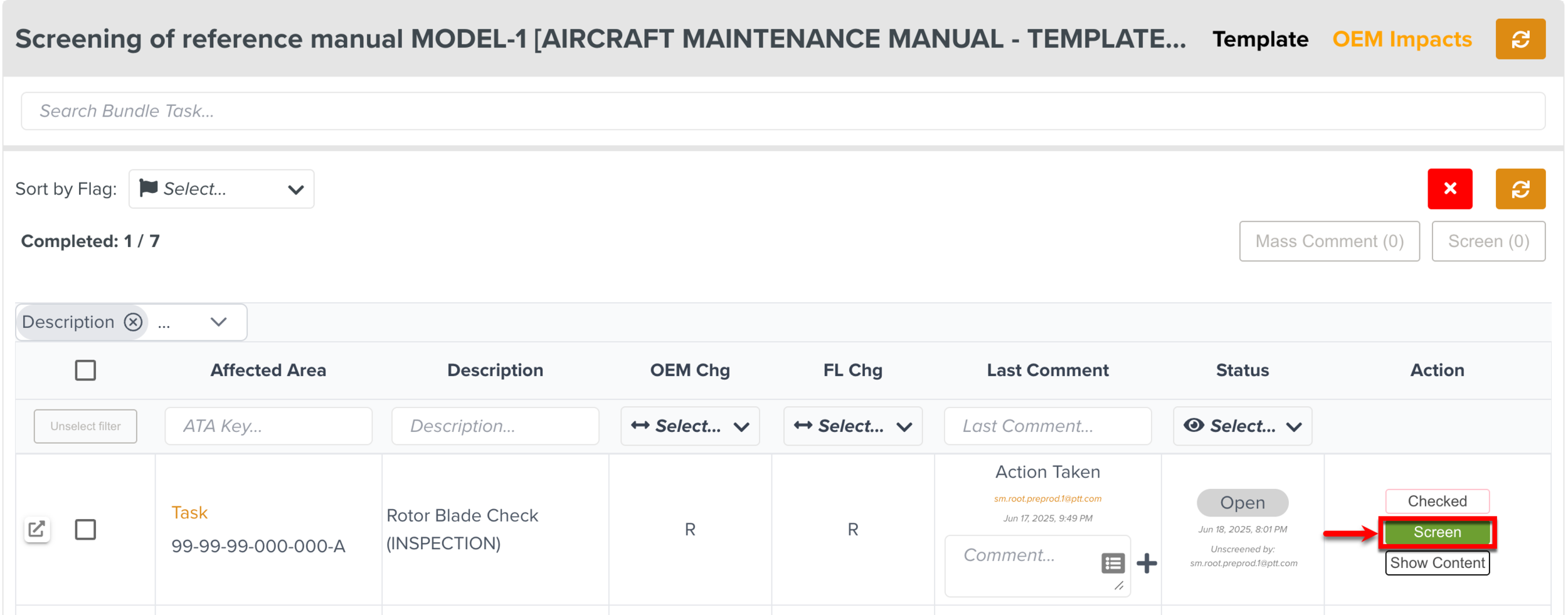Viewport: 1568px width, 615px height.
Task: Switch to the OEM Impacts tab
Action: (1401, 39)
